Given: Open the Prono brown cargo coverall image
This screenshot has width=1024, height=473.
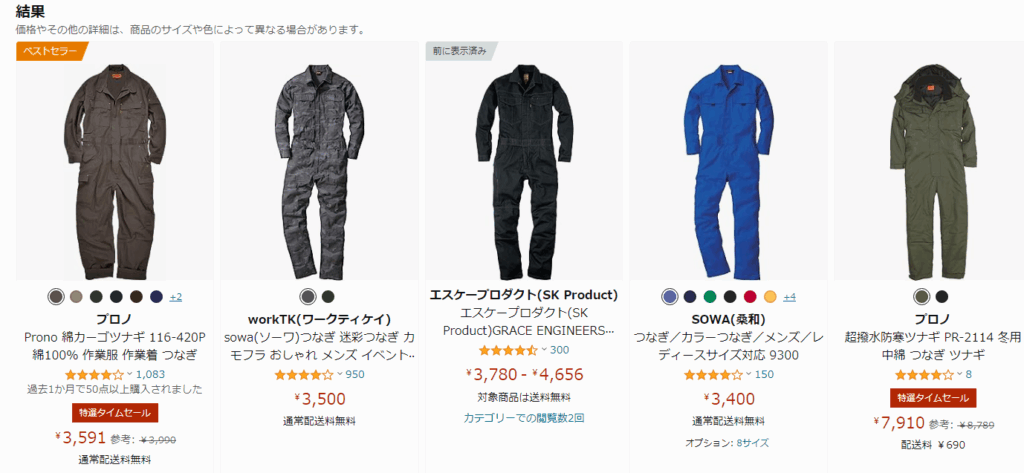Looking at the screenshot, I should 115,163.
